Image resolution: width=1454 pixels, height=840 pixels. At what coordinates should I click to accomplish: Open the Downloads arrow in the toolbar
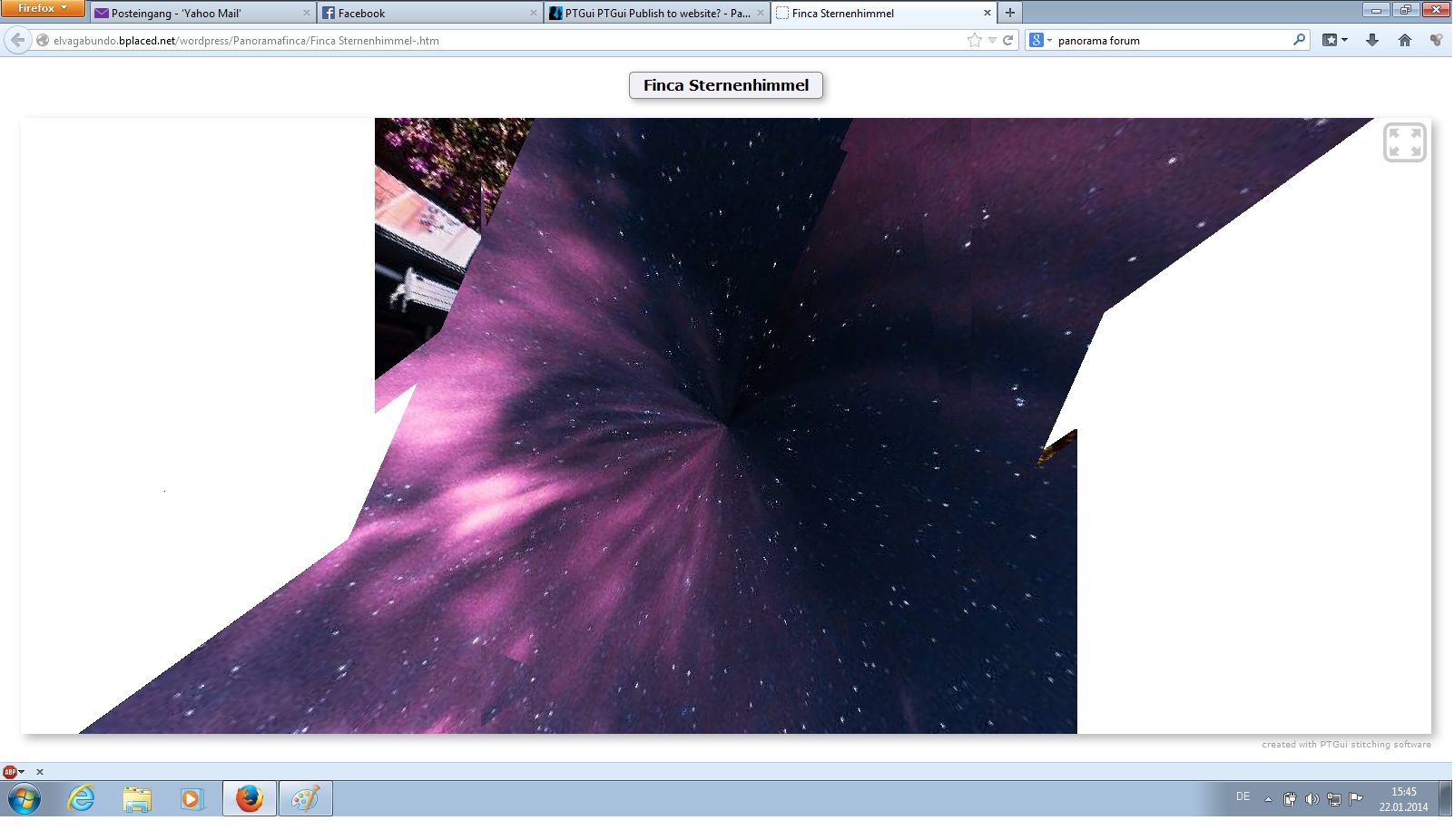click(1372, 40)
